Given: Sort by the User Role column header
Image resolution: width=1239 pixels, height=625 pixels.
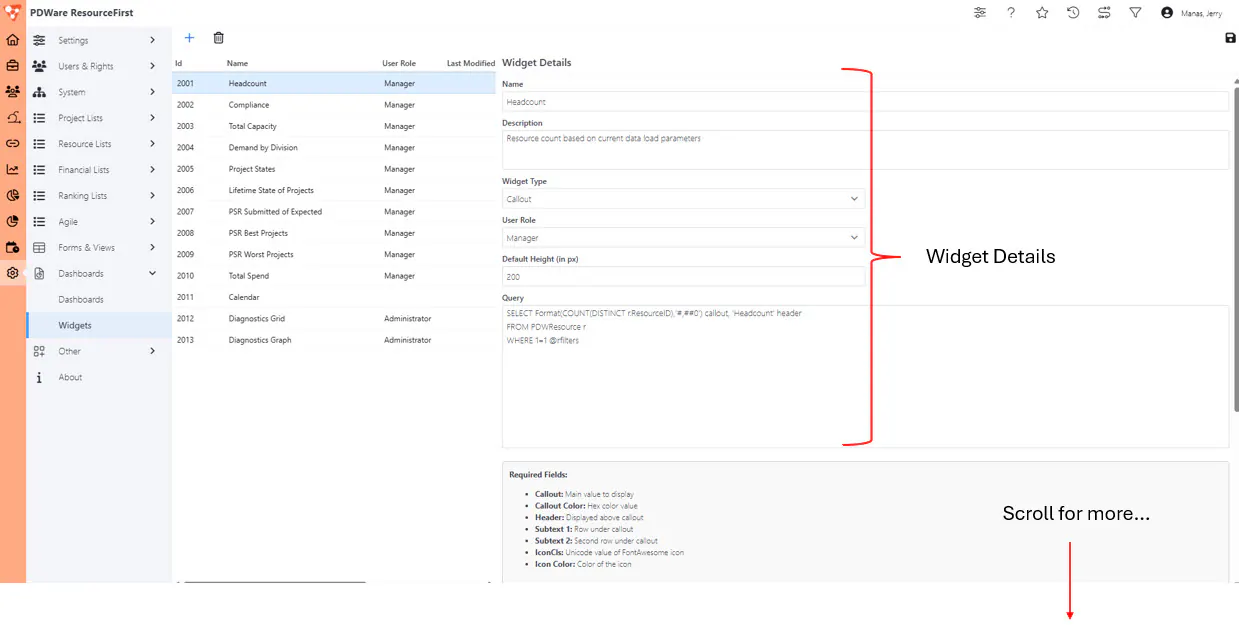Looking at the screenshot, I should pos(399,63).
